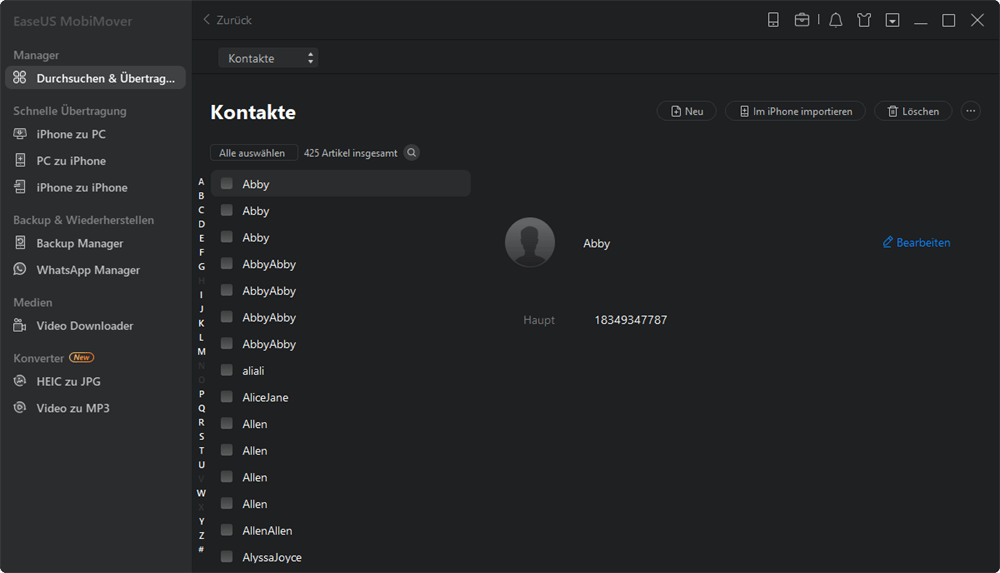
Task: Select the AliceJane contact name
Action: (x=265, y=398)
